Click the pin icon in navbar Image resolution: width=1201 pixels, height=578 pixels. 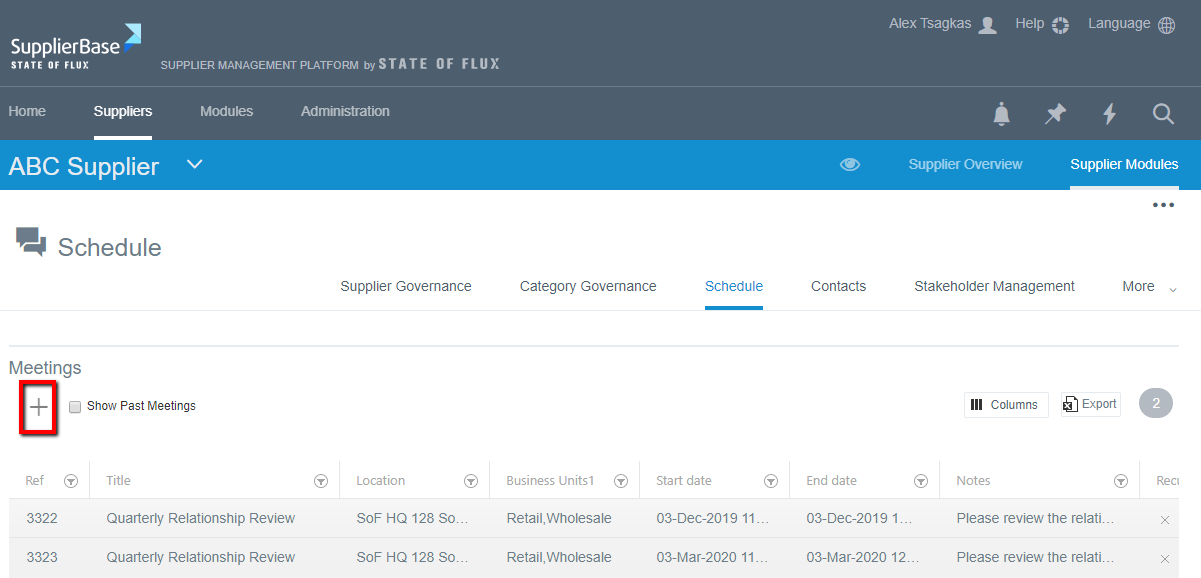click(1055, 114)
